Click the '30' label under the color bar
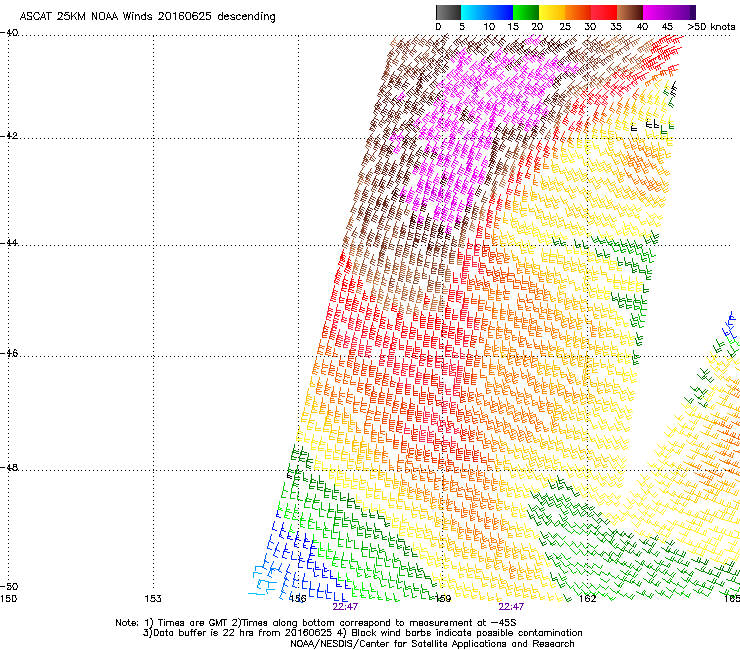This screenshot has width=740, height=650. point(590,27)
